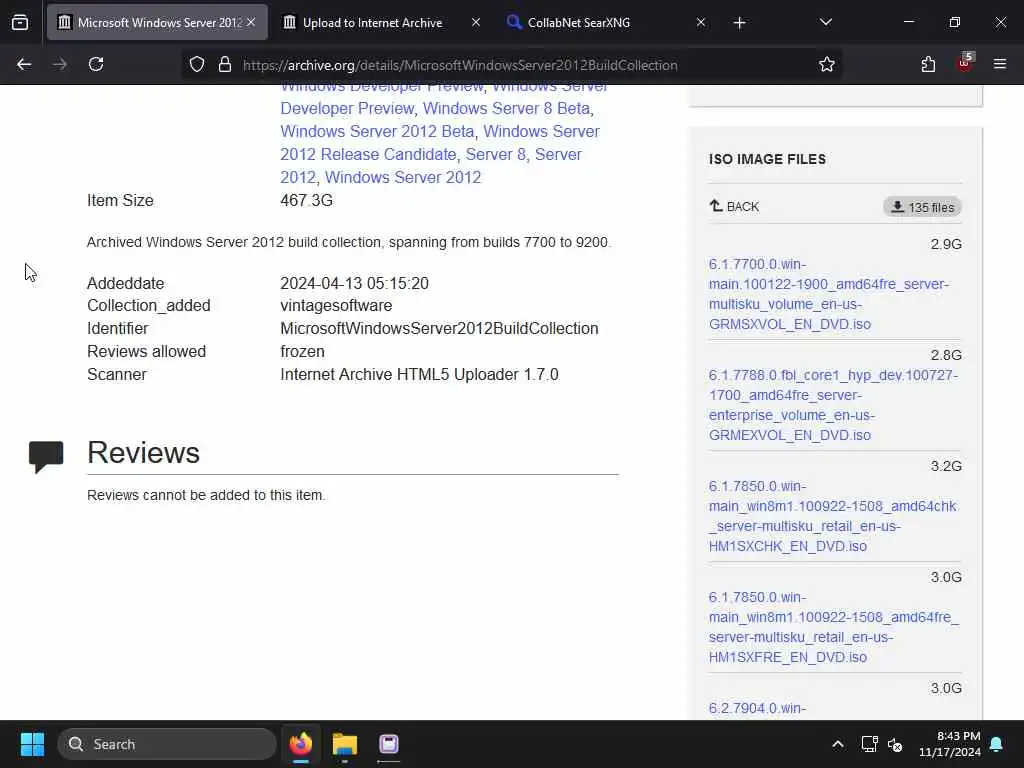Open the network status tray icon
The height and width of the screenshot is (768, 1024).
pos(869,744)
